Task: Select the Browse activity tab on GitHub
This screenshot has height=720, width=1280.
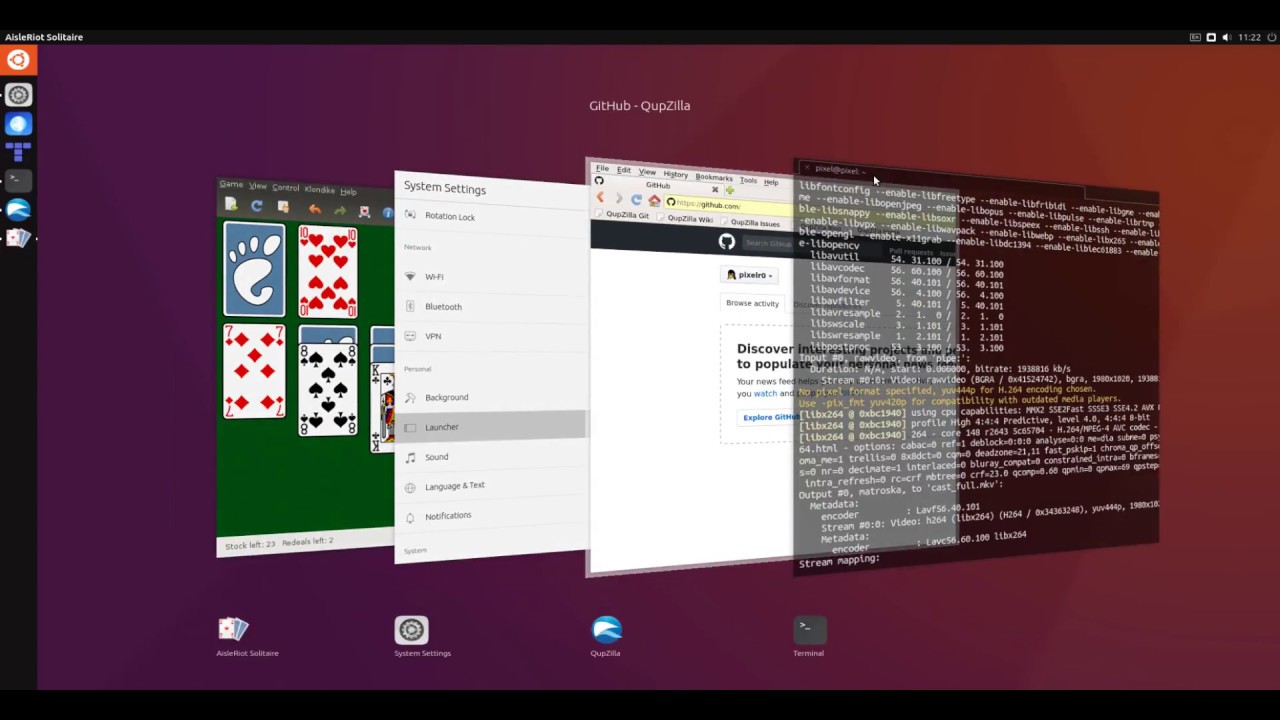Action: coord(752,303)
